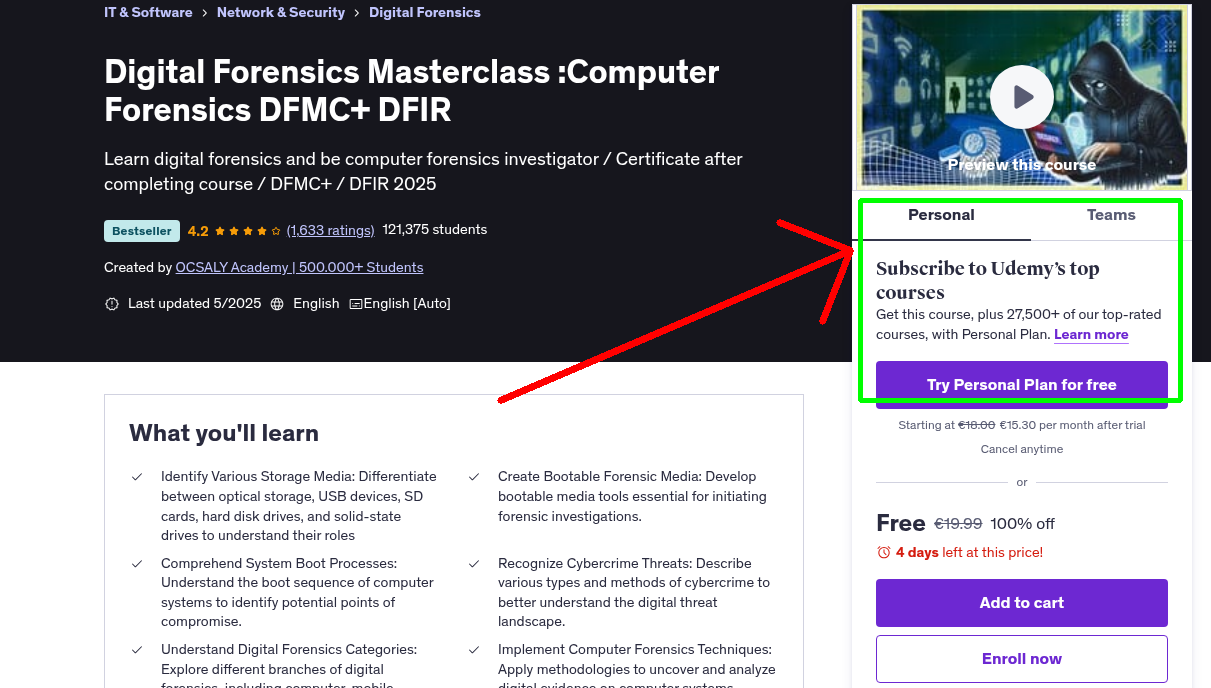The width and height of the screenshot is (1211, 688).
Task: Click the checkmark beside Understand Digital Forensics Categories
Action: click(x=137, y=650)
